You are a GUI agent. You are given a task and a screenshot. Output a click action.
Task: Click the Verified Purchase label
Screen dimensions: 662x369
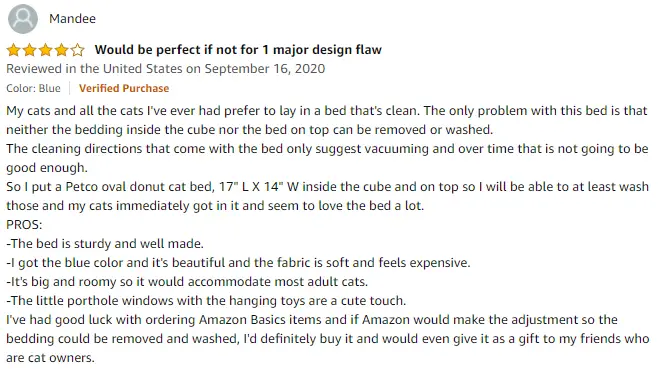click(124, 88)
